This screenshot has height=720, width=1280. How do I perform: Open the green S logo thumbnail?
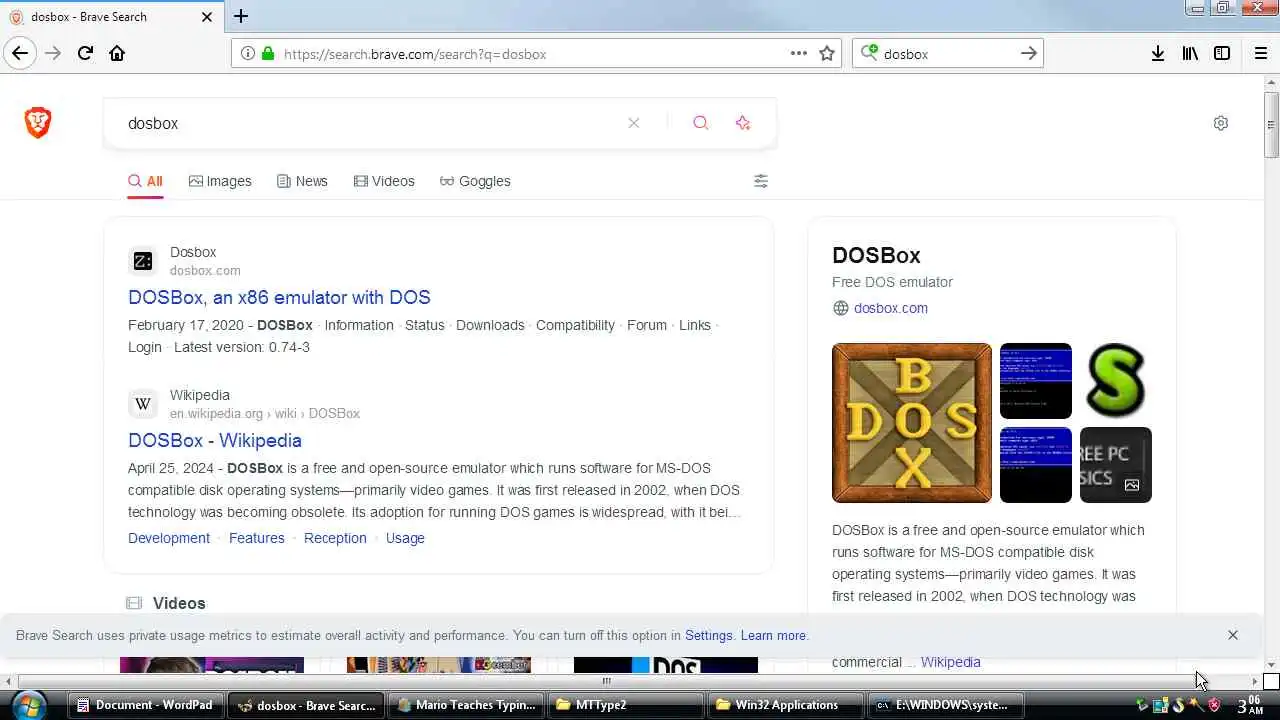(1116, 381)
